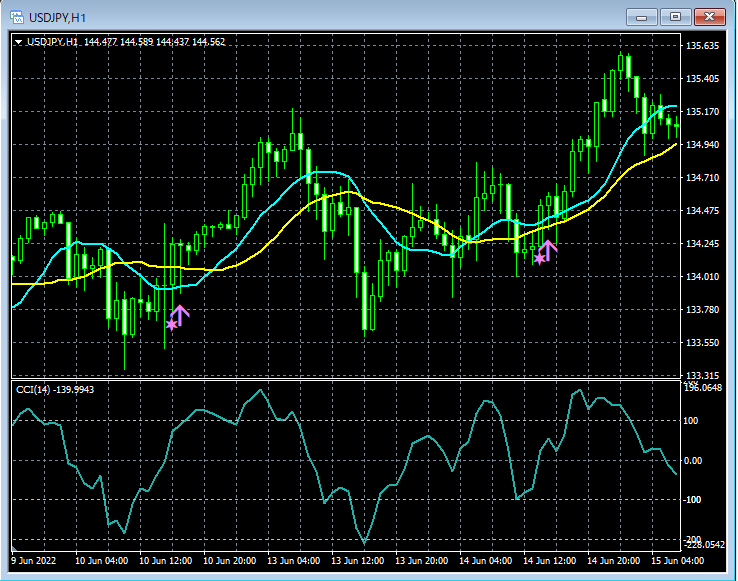Click the 13 Jun 20:00 time label

422,561
